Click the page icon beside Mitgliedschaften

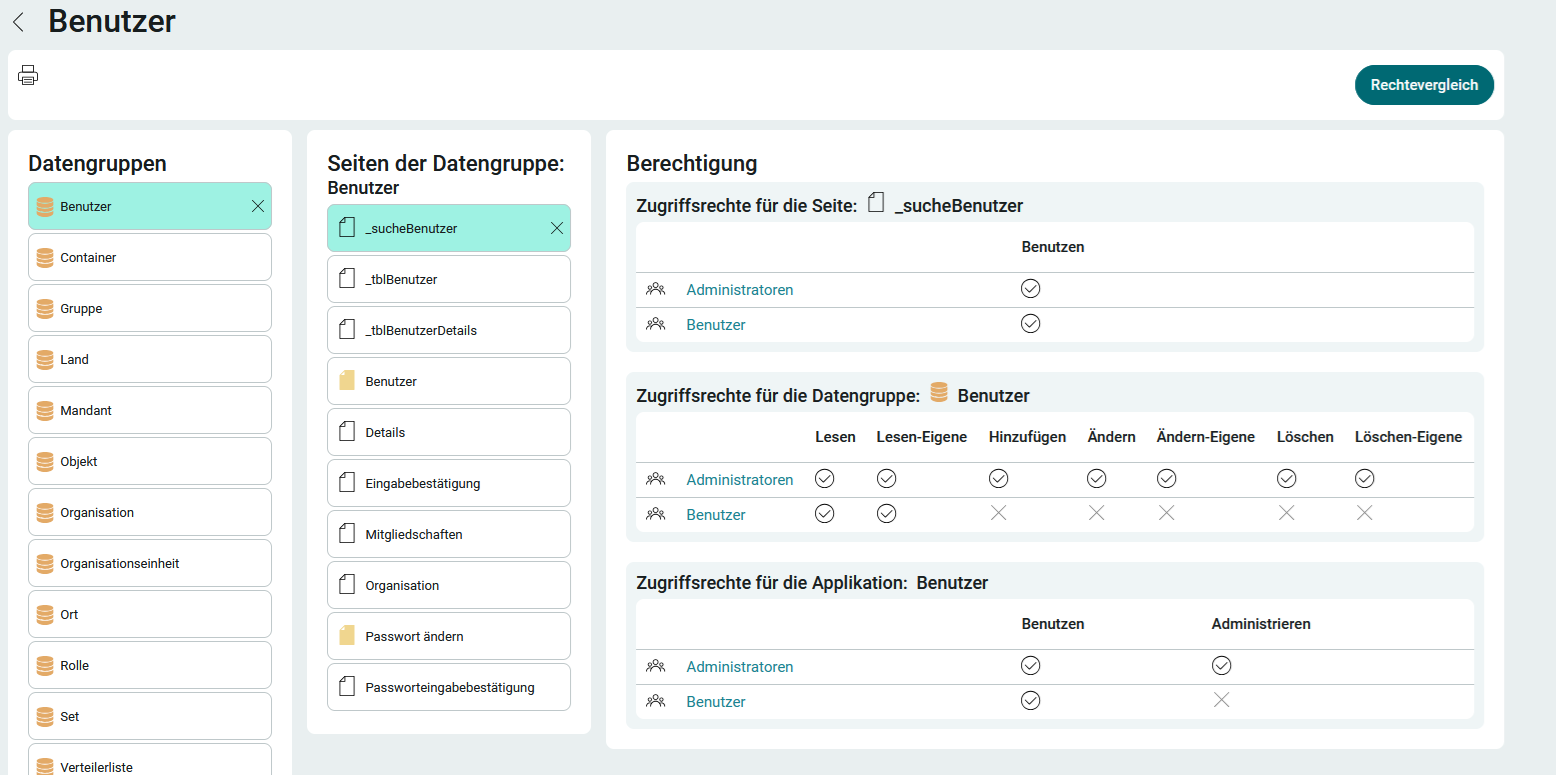347,534
